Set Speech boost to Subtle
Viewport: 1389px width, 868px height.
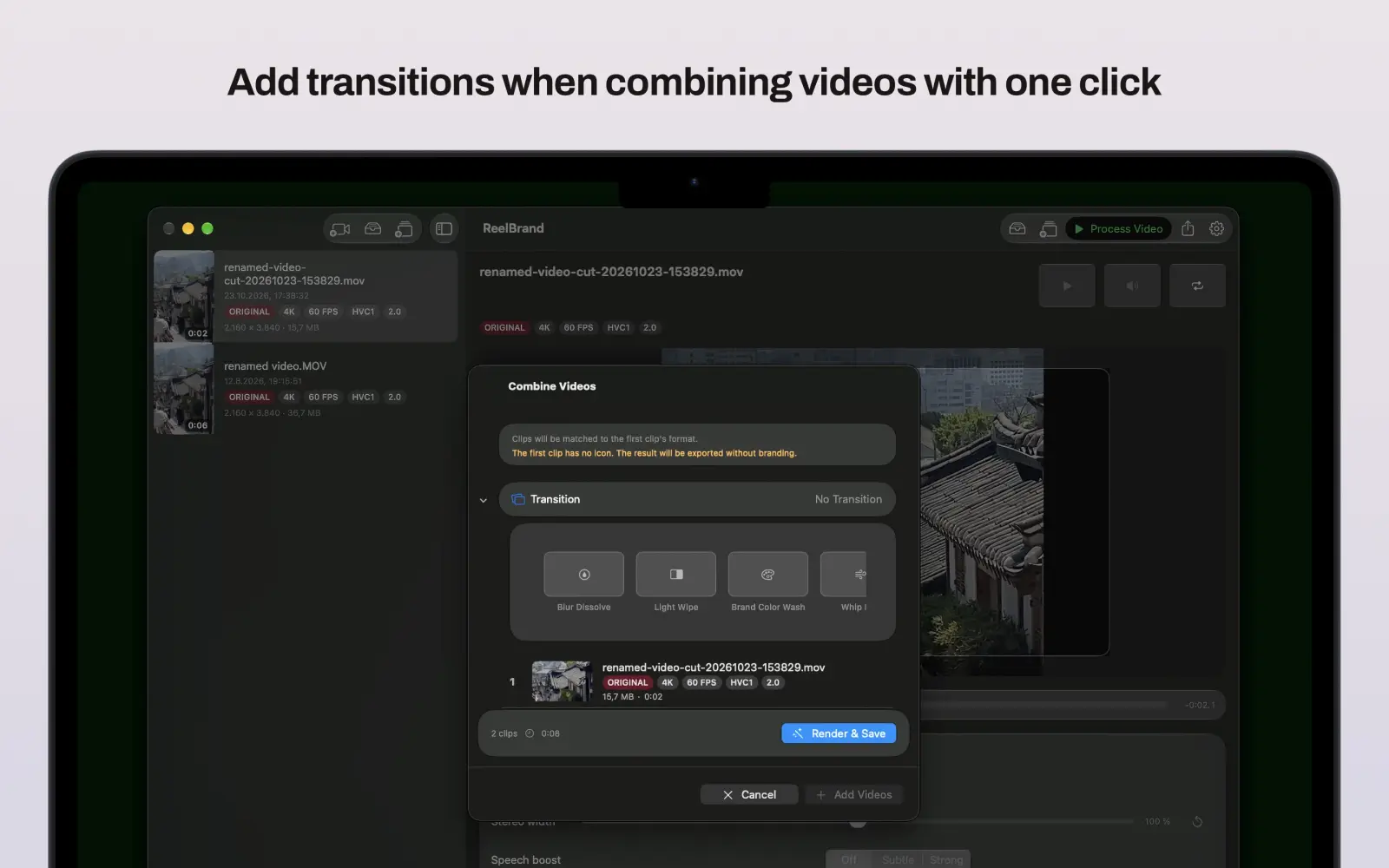click(898, 859)
